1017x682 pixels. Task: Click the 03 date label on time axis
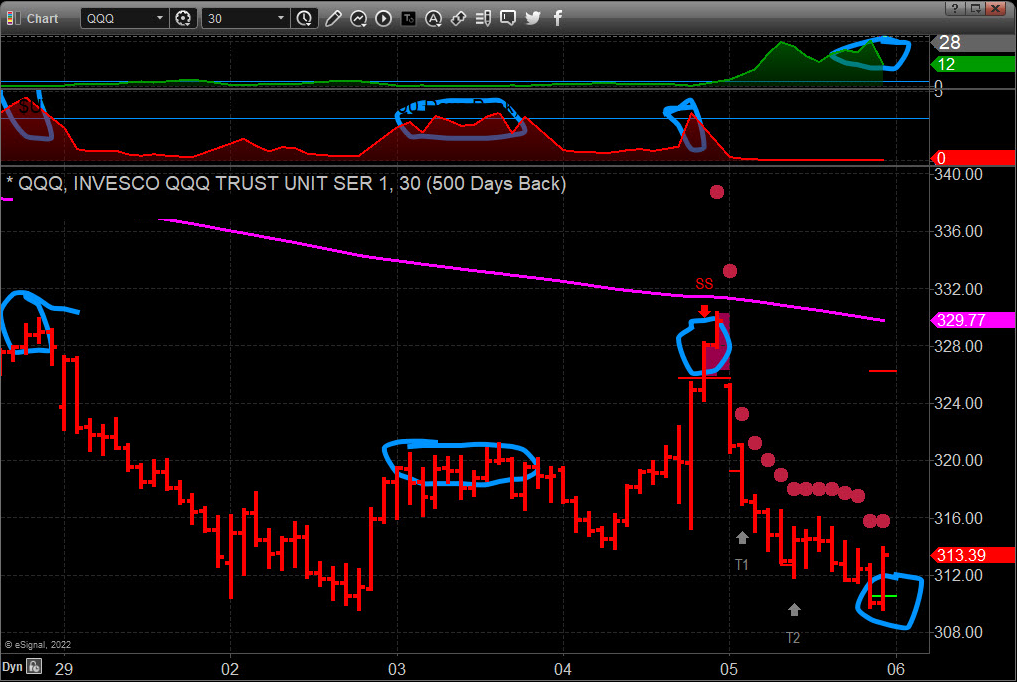[x=397, y=669]
